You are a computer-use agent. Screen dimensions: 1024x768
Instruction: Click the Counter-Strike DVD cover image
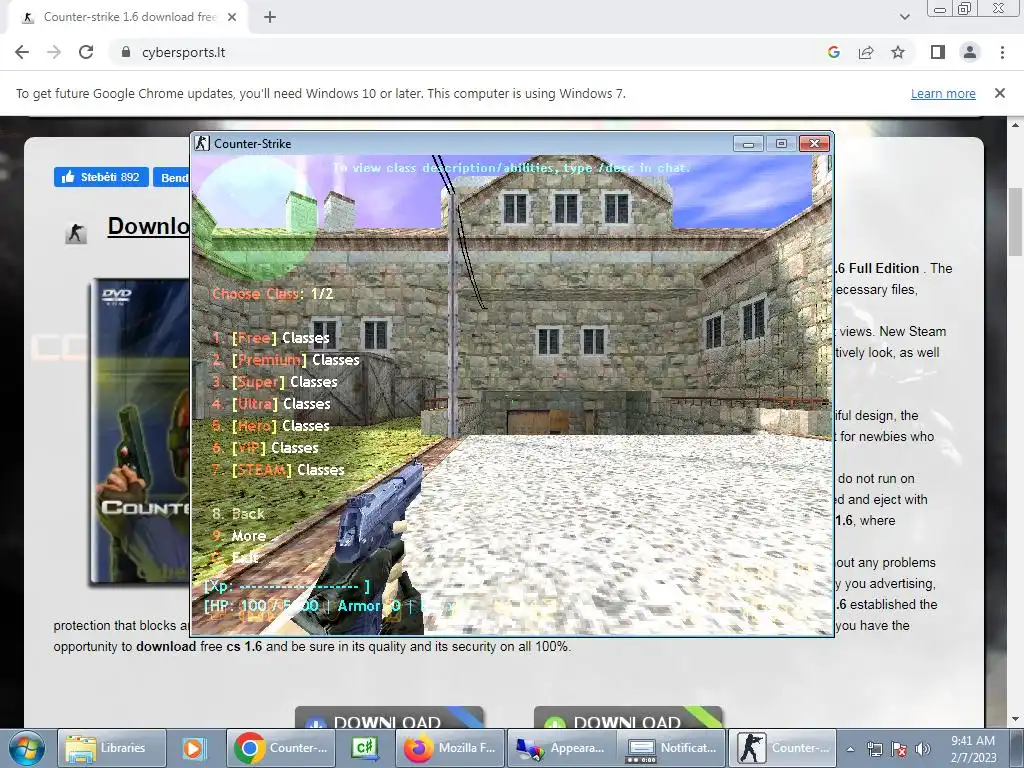(139, 431)
